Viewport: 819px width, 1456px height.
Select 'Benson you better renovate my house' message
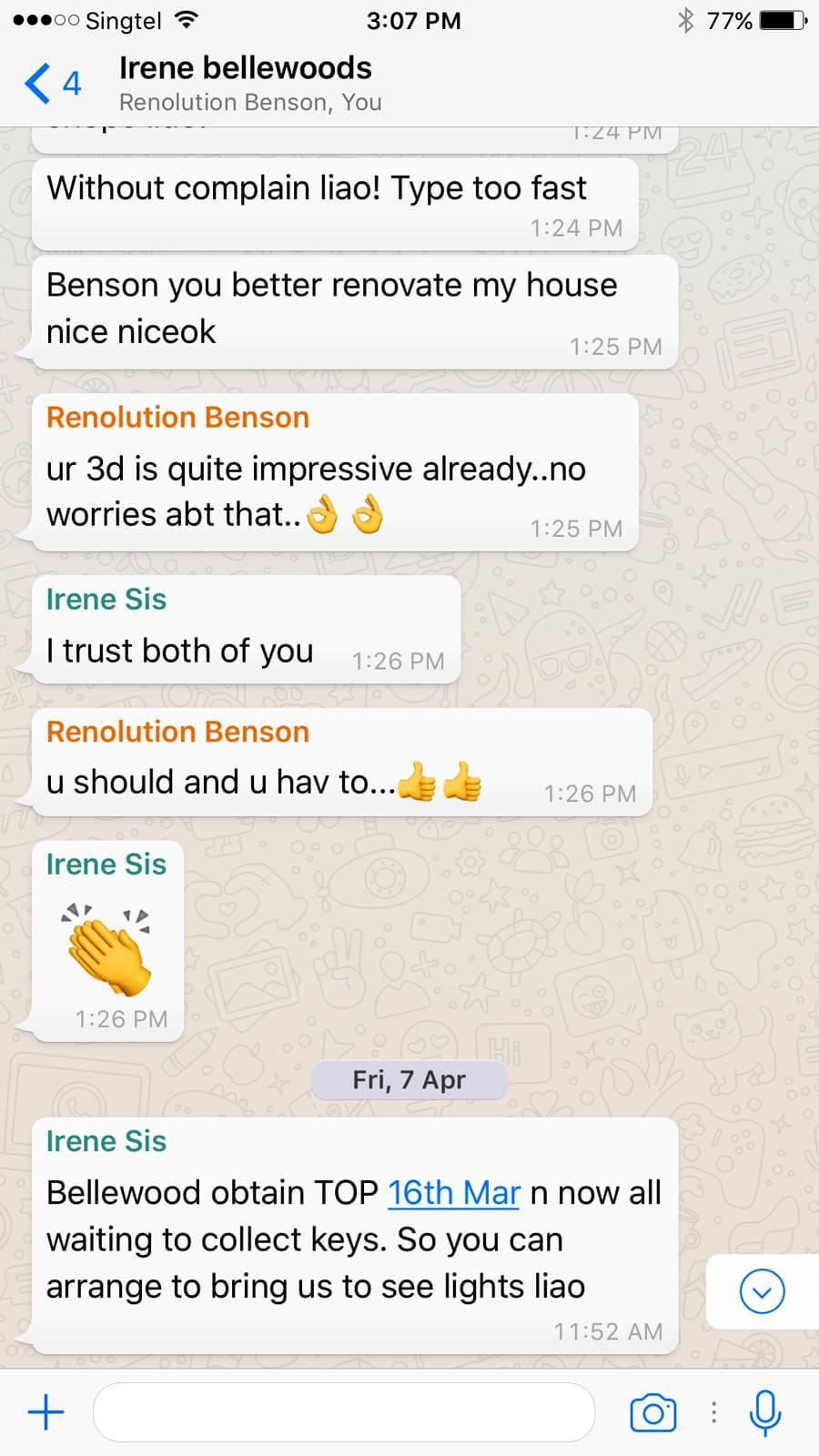(x=355, y=311)
